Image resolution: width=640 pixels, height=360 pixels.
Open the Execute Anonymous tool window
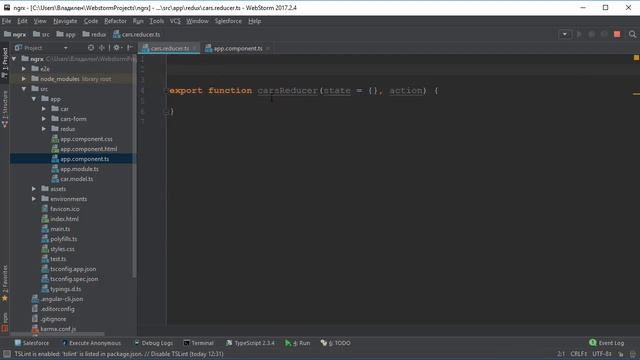91,343
